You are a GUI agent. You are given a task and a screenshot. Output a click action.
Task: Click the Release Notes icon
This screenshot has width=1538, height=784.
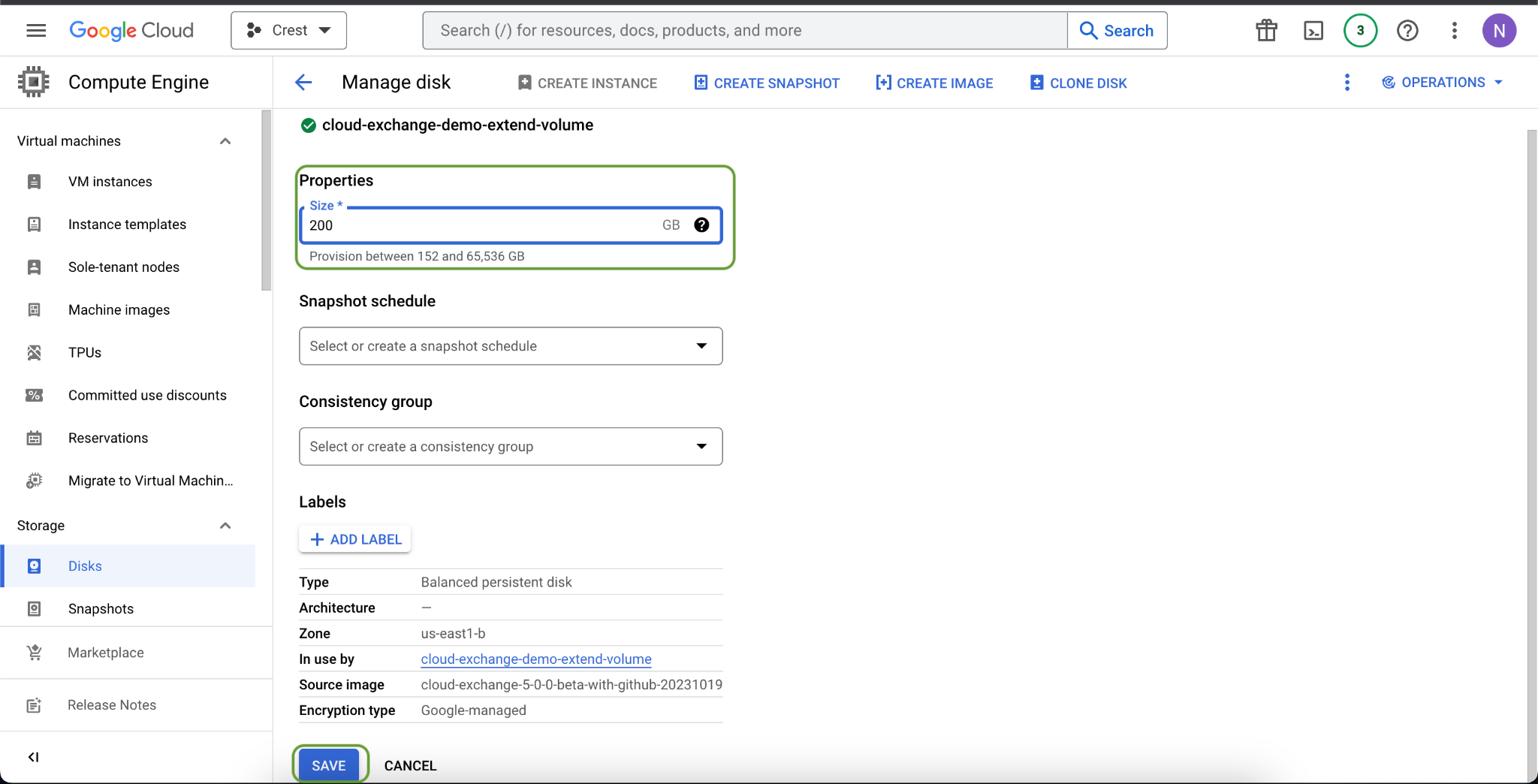point(34,705)
